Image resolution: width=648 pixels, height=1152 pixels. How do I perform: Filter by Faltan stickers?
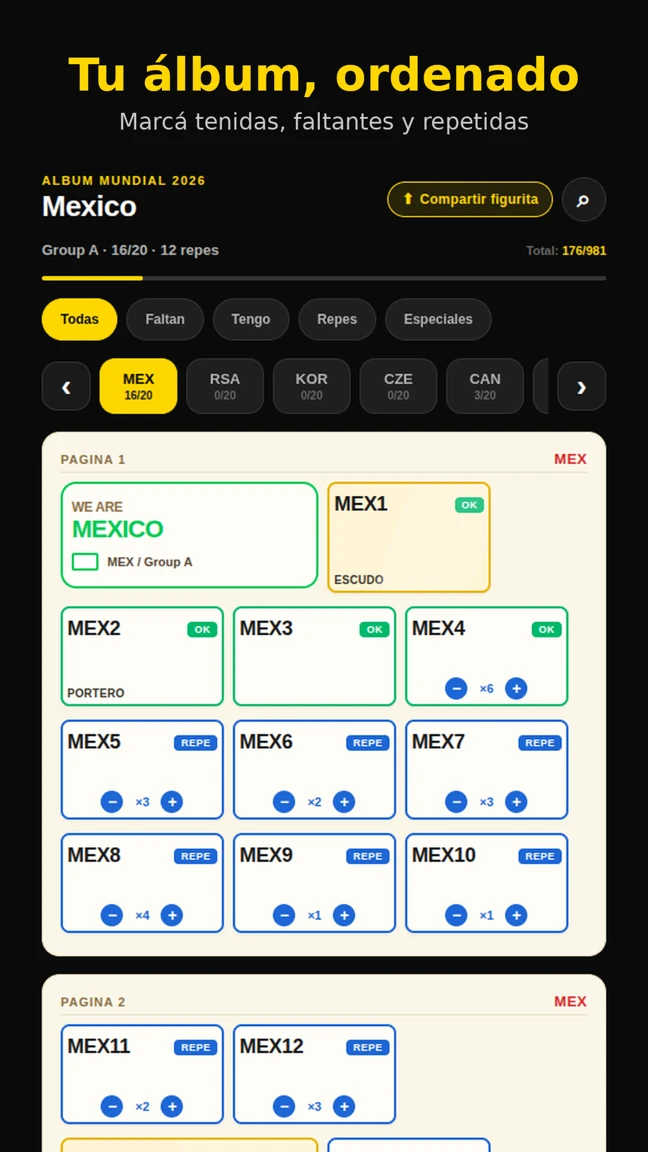[165, 319]
